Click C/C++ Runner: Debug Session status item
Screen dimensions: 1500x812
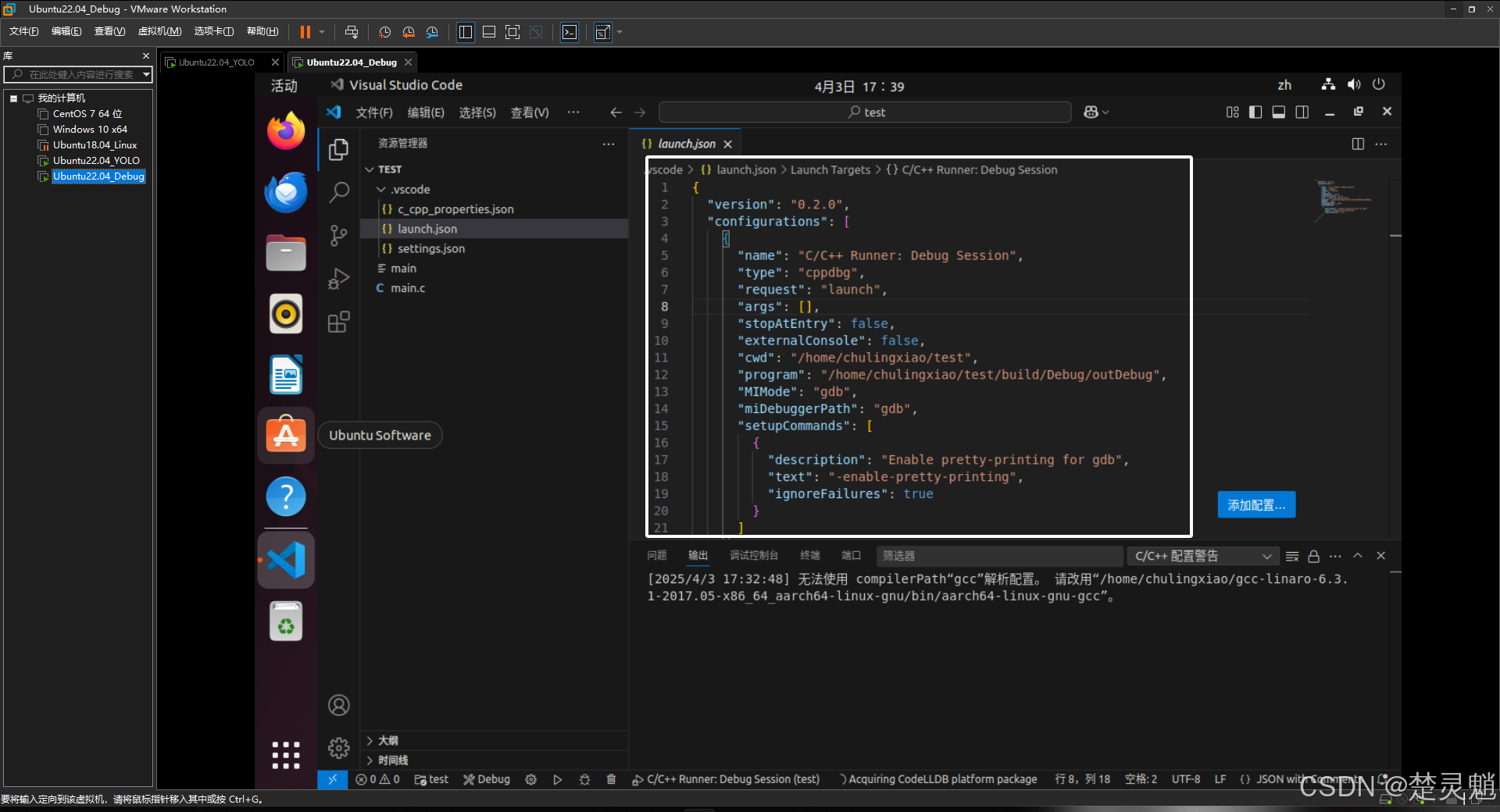[x=726, y=779]
